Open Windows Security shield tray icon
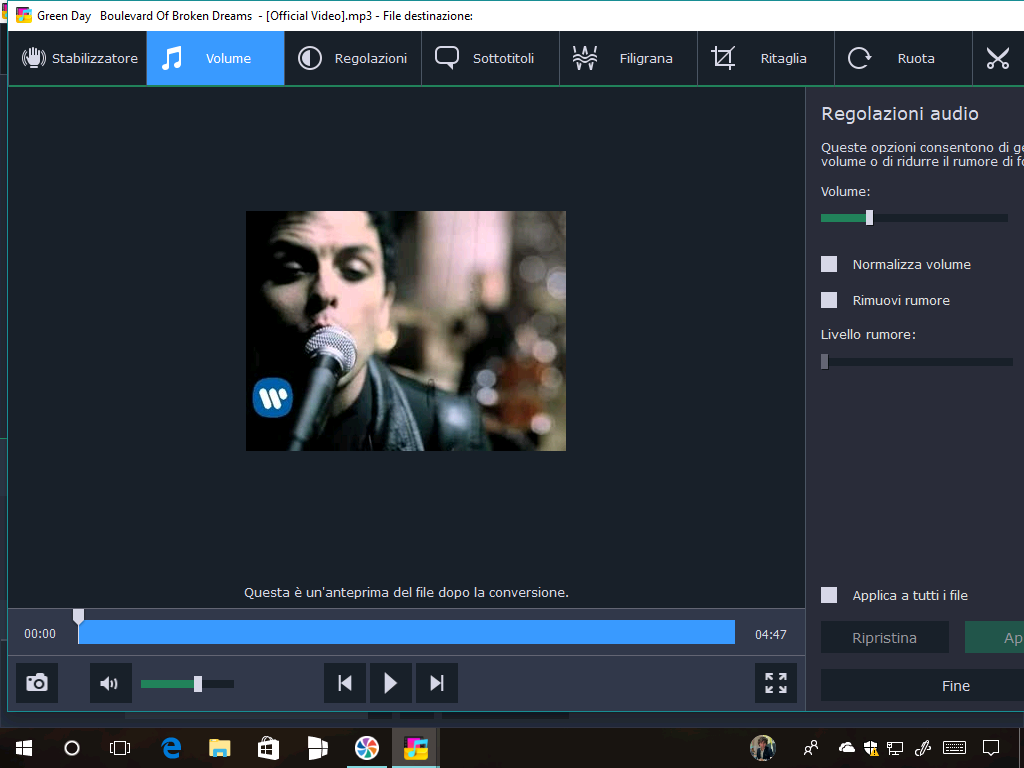The height and width of the screenshot is (768, 1024). click(x=871, y=748)
